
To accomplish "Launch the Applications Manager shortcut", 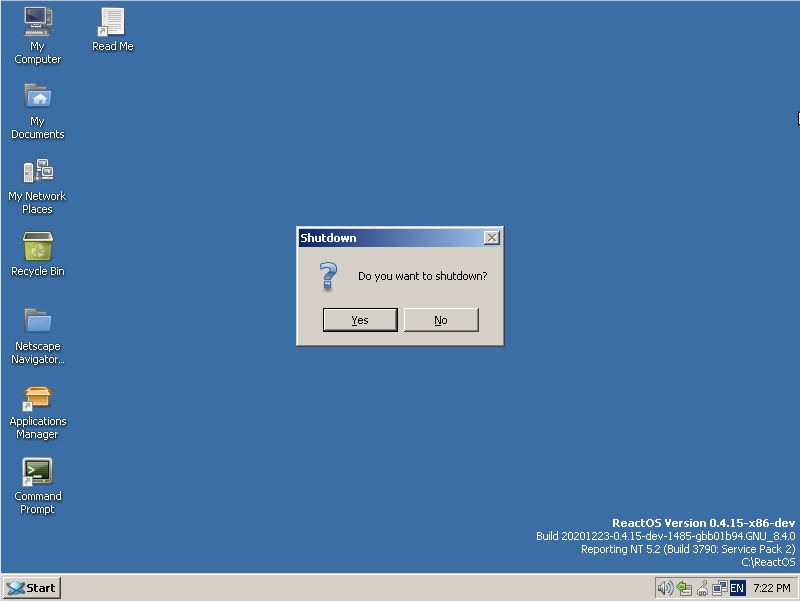I will [37, 397].
